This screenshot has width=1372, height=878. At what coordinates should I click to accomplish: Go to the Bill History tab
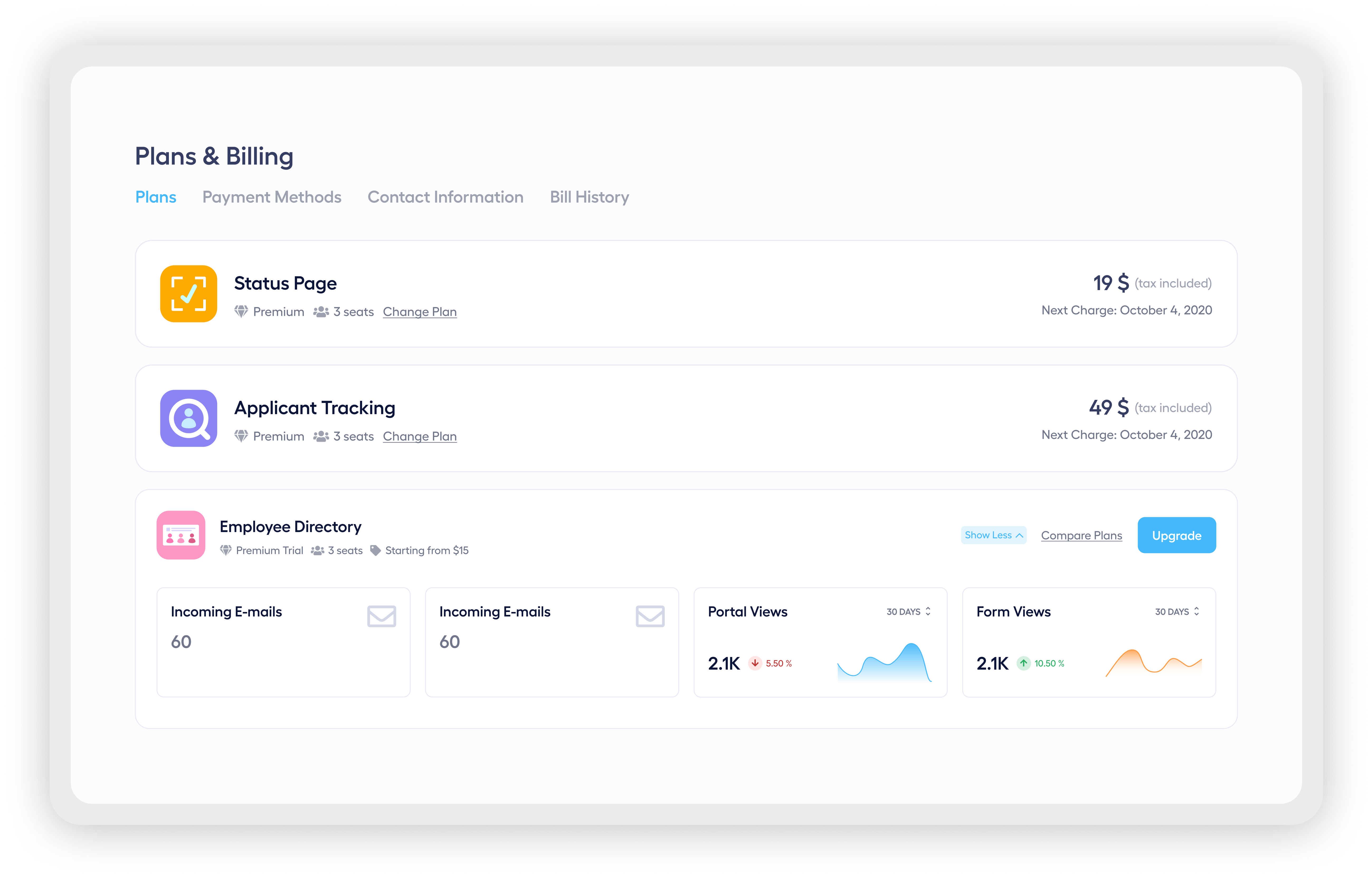tap(589, 197)
